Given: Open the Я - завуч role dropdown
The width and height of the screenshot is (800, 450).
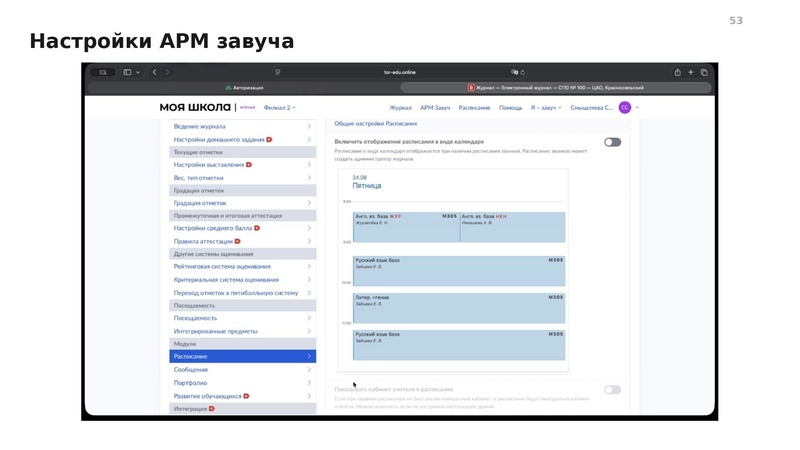Looking at the screenshot, I should (x=546, y=108).
